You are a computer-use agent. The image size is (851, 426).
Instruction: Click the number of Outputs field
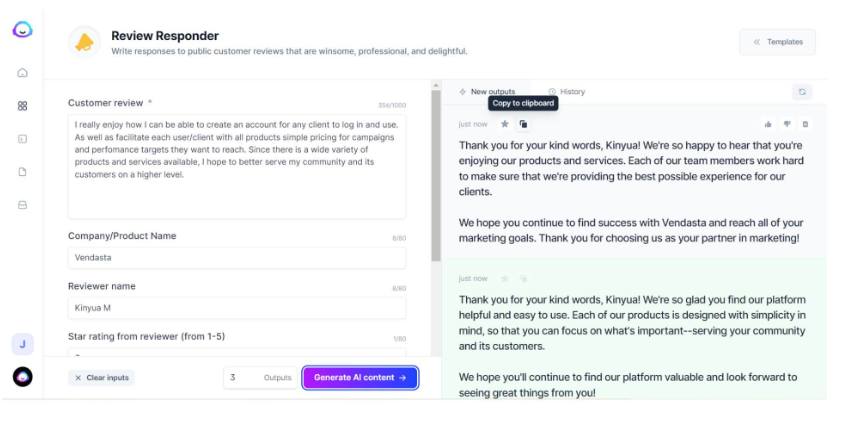coord(261,378)
